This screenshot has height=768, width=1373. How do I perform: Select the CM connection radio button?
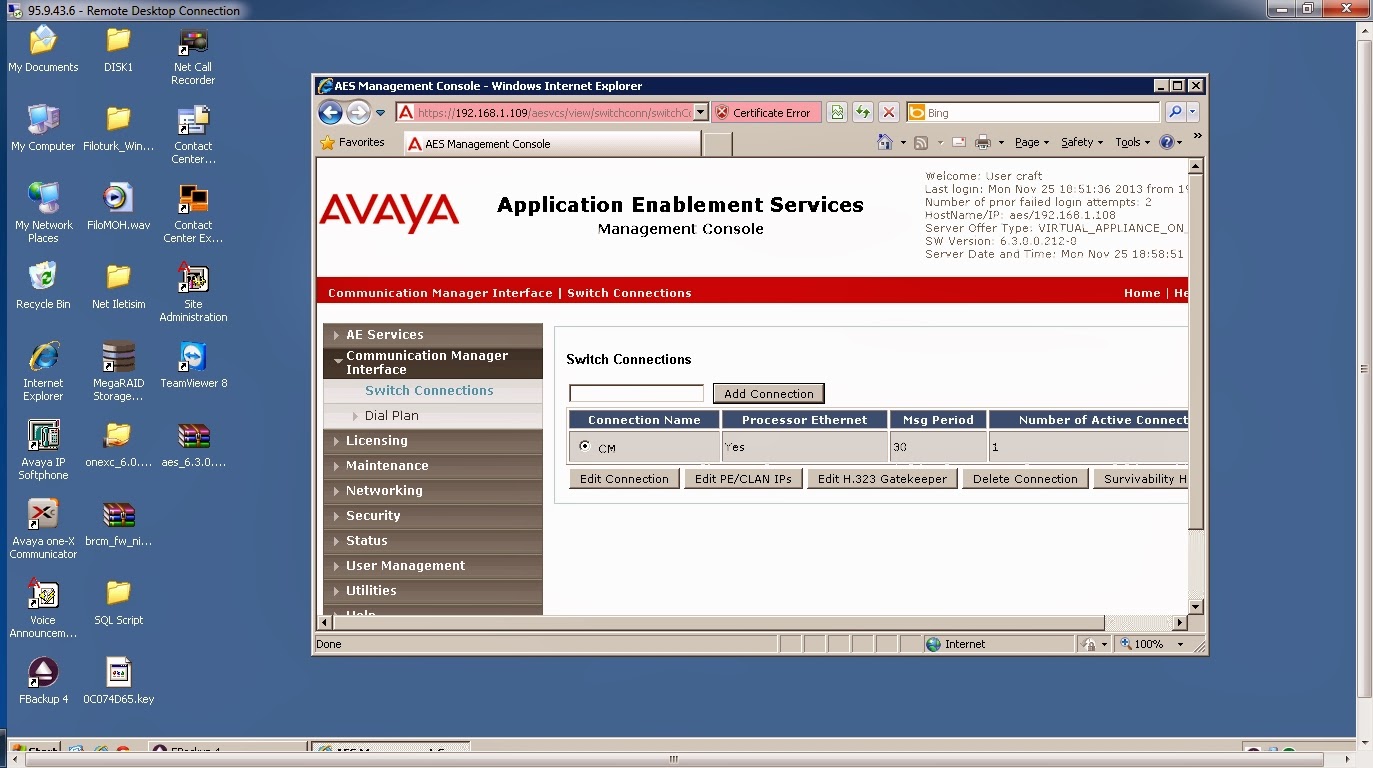point(585,446)
